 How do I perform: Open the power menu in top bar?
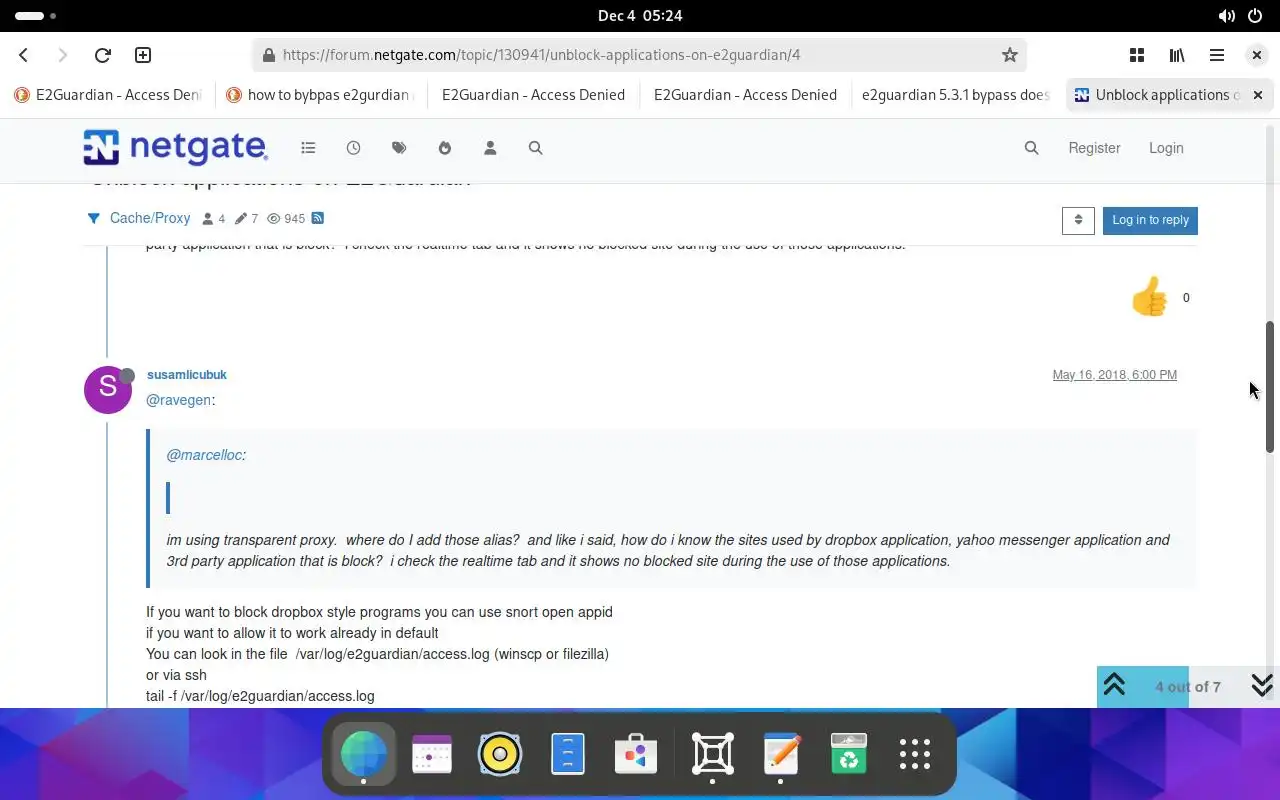pos(1256,16)
